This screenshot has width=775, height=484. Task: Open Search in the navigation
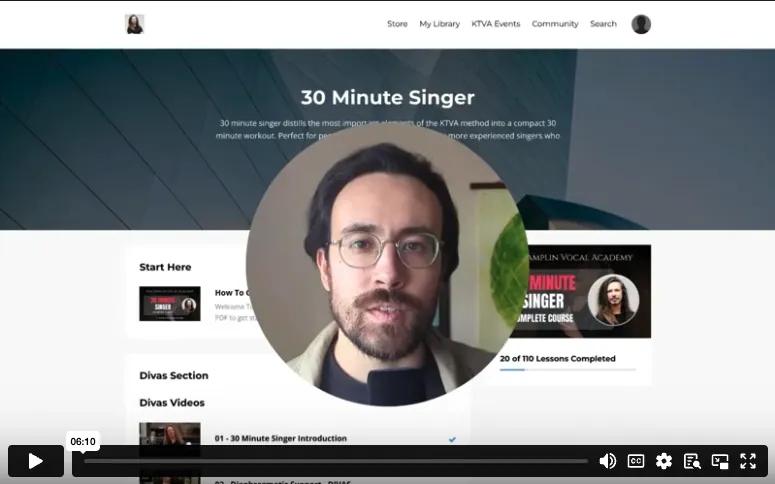coord(603,24)
